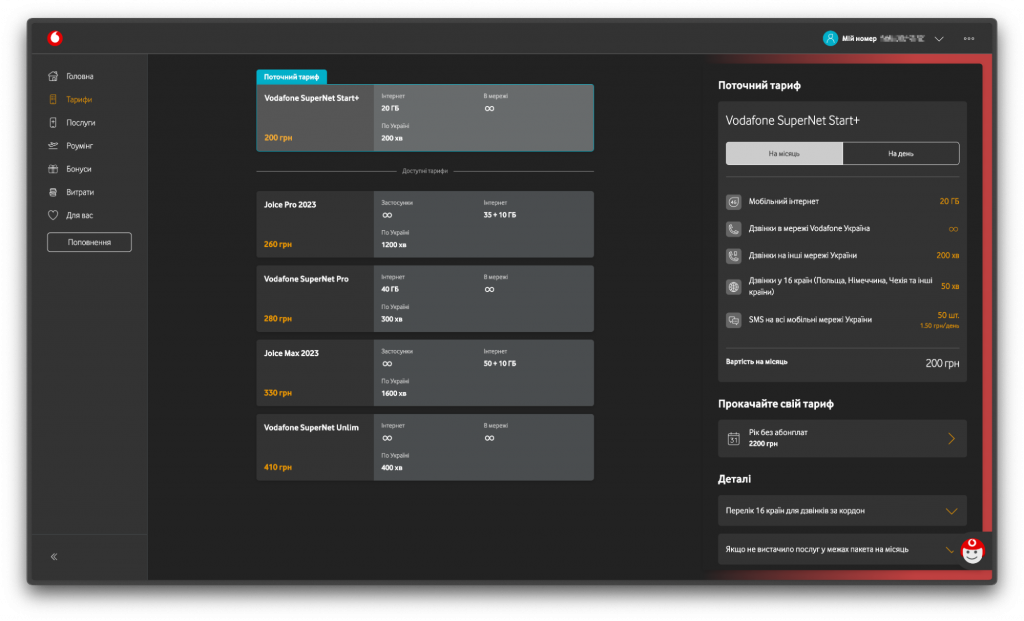Viewport: 1024px width, 621px height.
Task: Open the three-dots more options menu
Action: (x=969, y=39)
